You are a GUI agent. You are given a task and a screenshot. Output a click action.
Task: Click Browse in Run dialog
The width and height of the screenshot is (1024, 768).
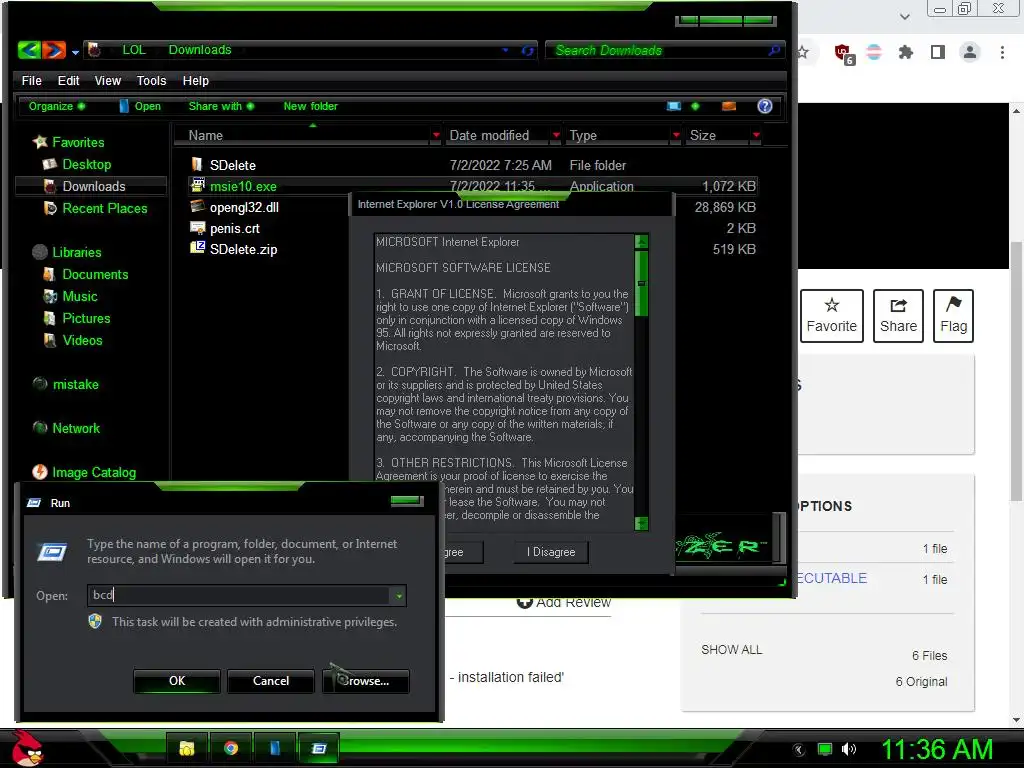pos(366,680)
